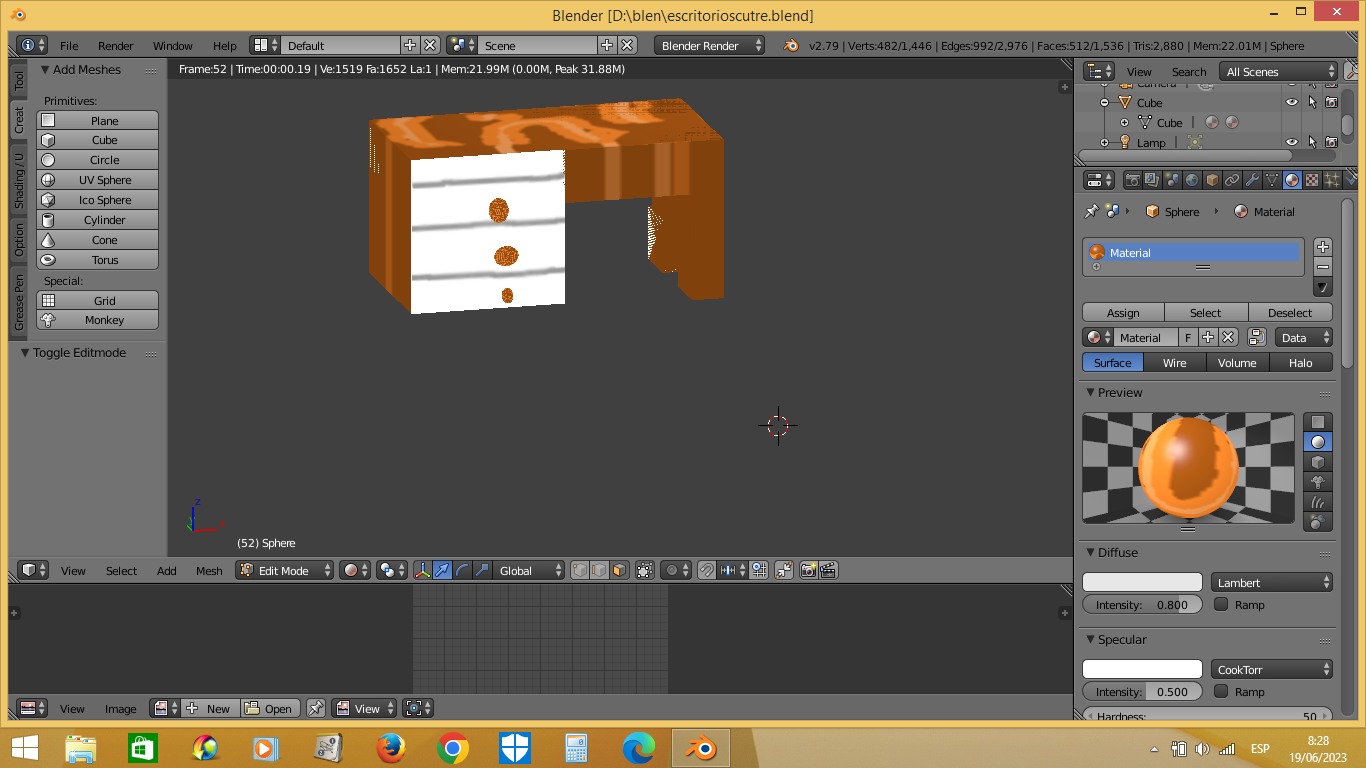Open the Mesh menu in 3D view header
Viewport: 1366px width, 768px height.
209,570
